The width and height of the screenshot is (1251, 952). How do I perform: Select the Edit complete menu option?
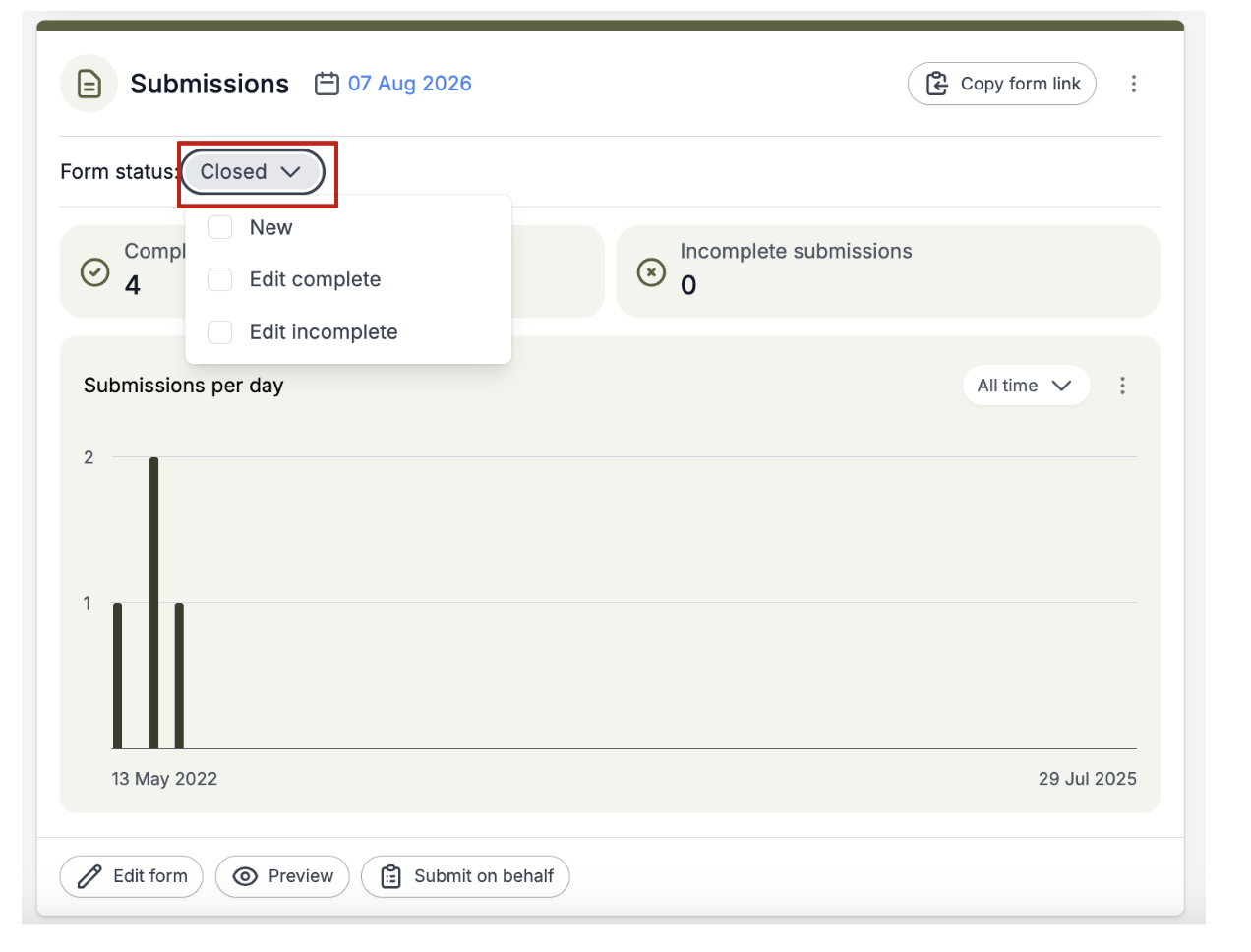tap(315, 279)
